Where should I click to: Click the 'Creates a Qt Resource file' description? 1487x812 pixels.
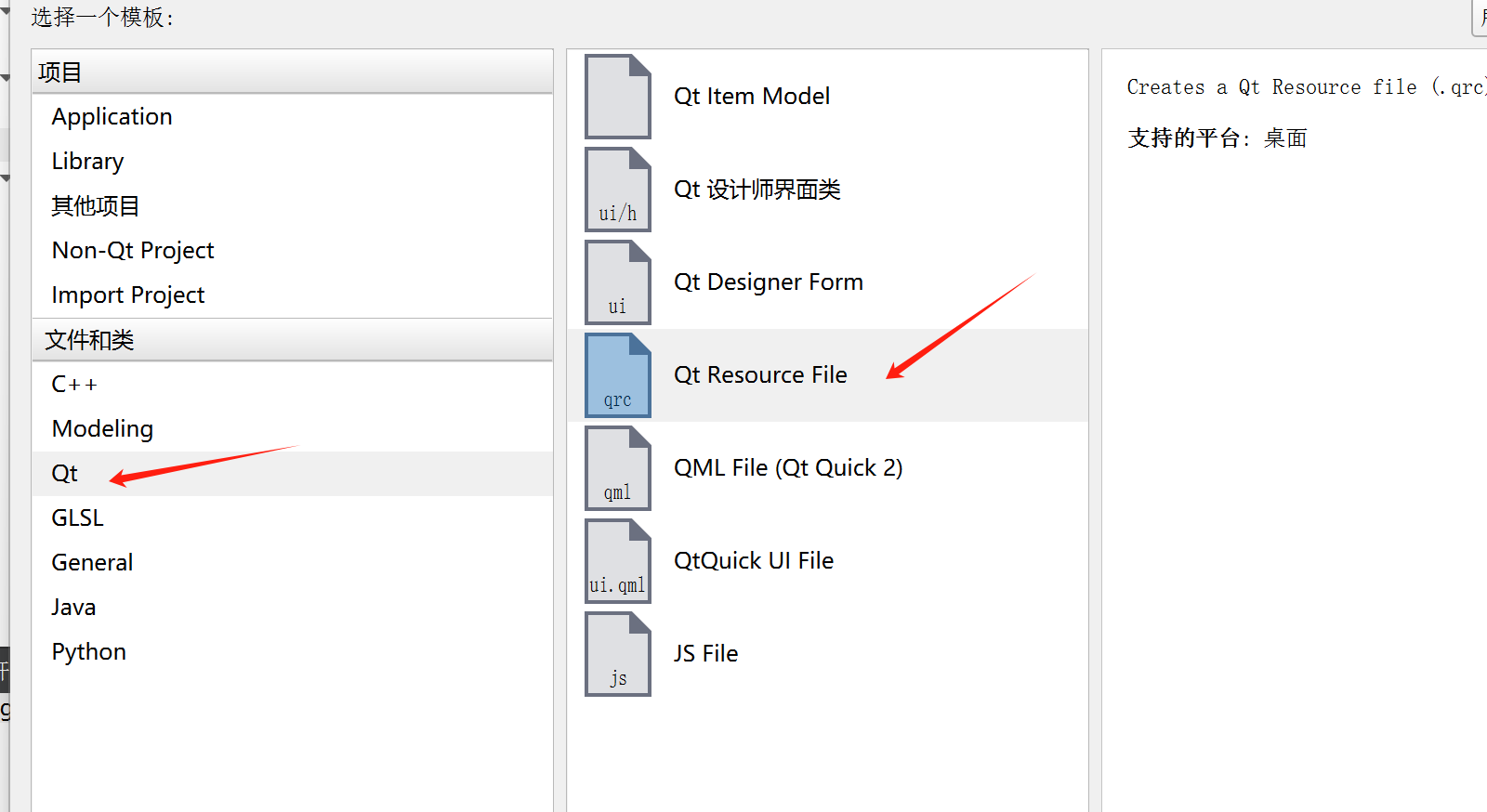[1307, 87]
